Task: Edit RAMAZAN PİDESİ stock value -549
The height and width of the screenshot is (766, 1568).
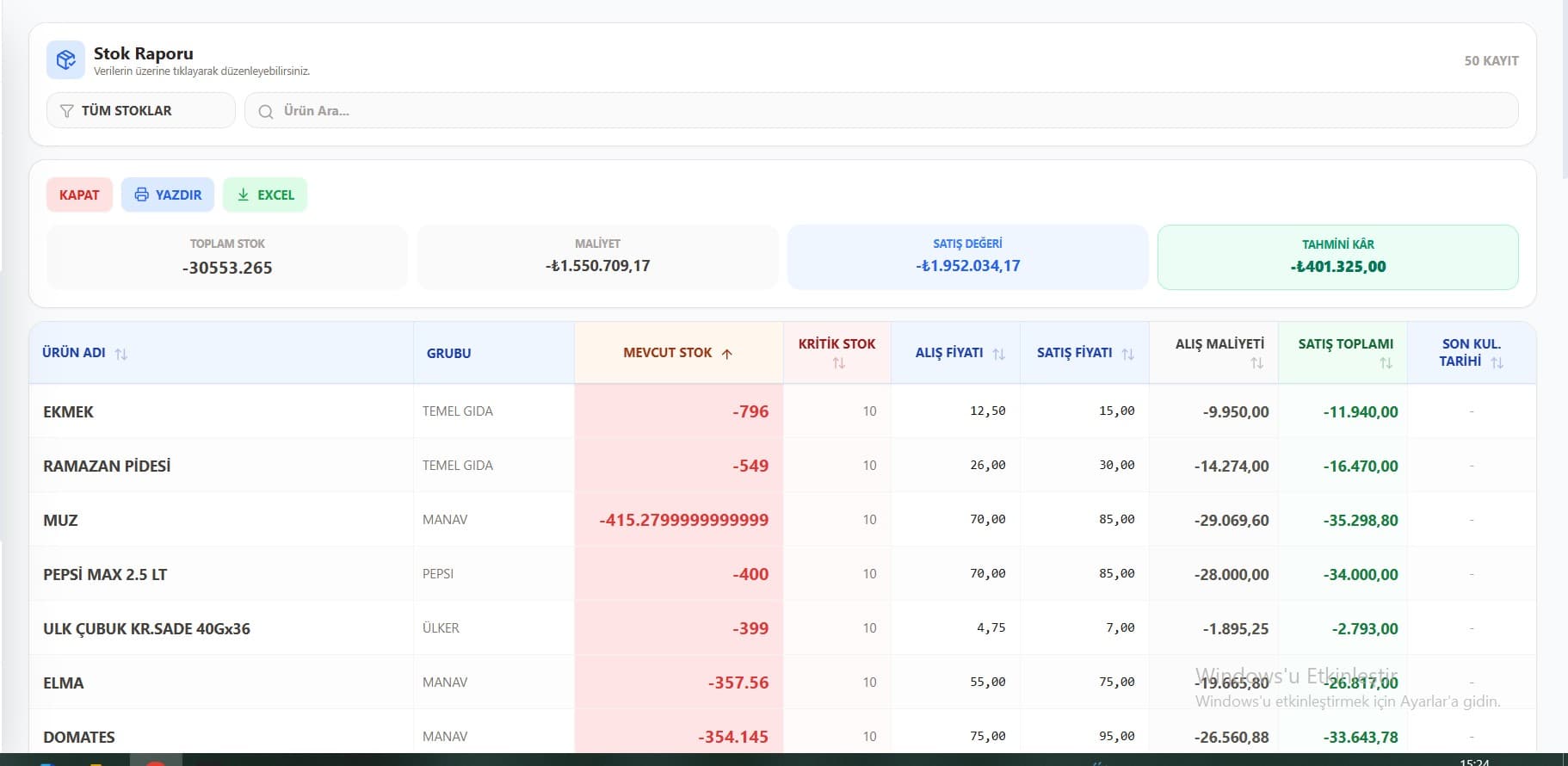Action: tap(750, 466)
